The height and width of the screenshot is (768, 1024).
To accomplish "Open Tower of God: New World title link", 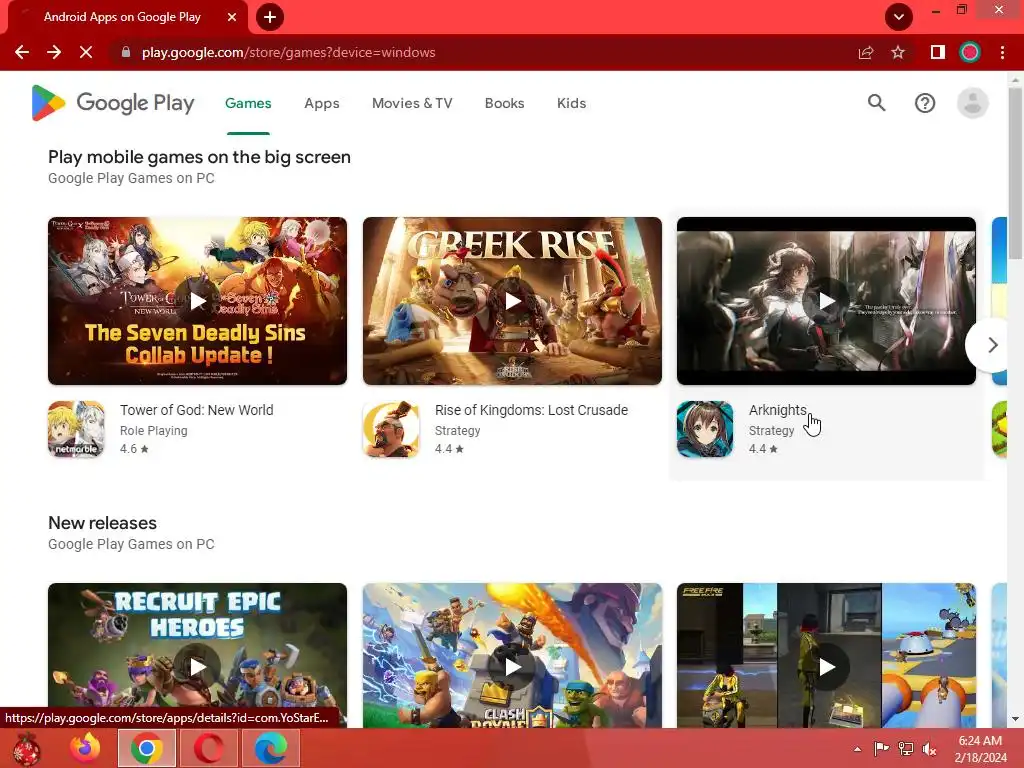I will (197, 410).
